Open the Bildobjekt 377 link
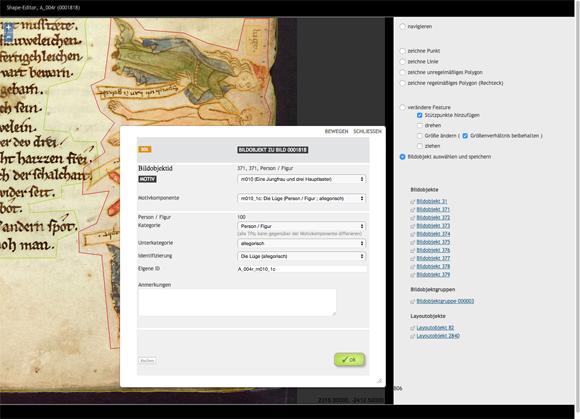 [x=433, y=259]
